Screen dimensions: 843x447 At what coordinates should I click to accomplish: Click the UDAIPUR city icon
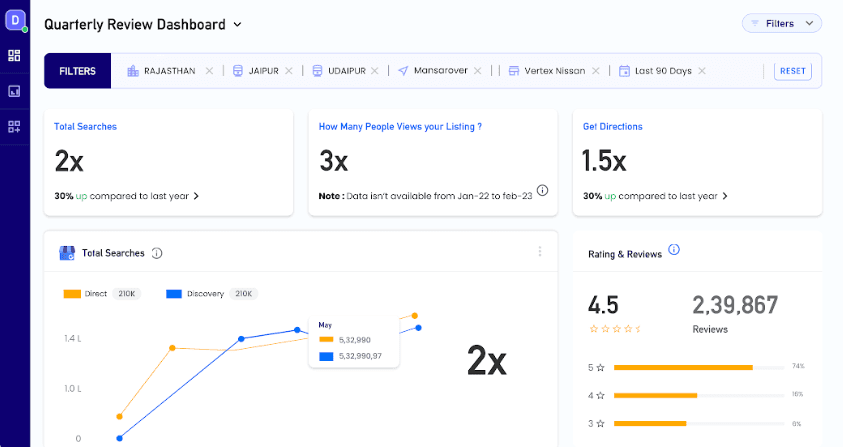tap(317, 71)
